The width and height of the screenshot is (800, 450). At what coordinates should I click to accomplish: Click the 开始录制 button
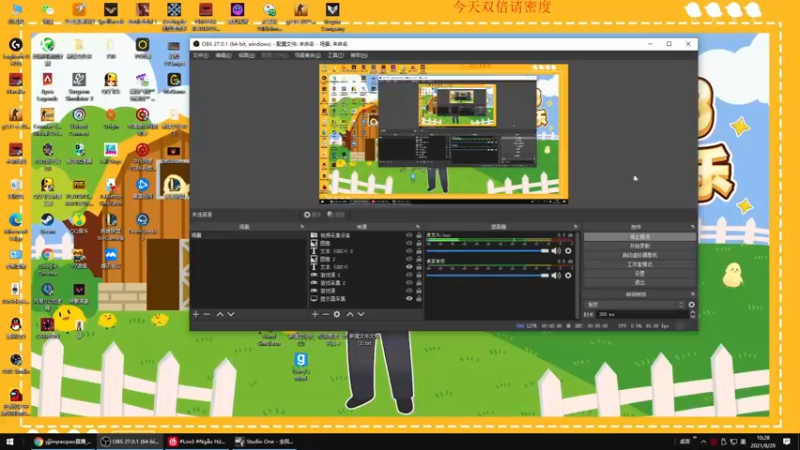click(640, 246)
